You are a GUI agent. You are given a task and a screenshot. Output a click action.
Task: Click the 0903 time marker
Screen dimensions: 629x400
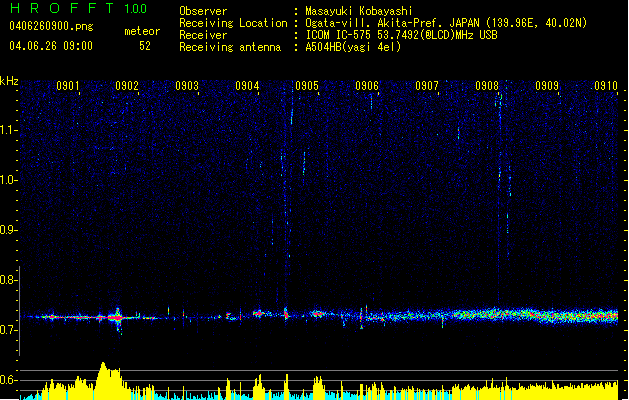click(187, 86)
